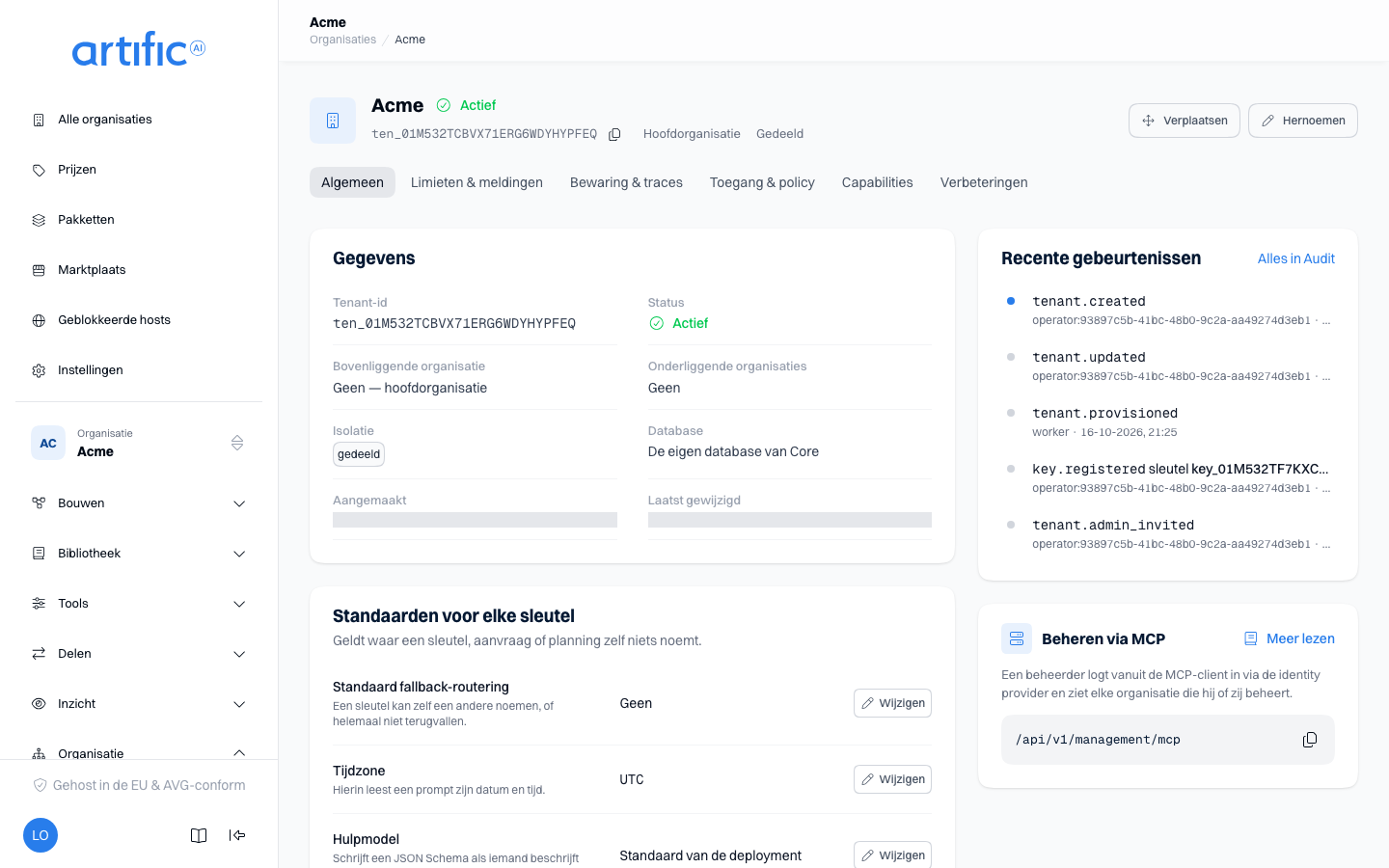Image resolution: width=1389 pixels, height=868 pixels.
Task: Click Wijzigen for Tijdzone
Action: tap(892, 779)
